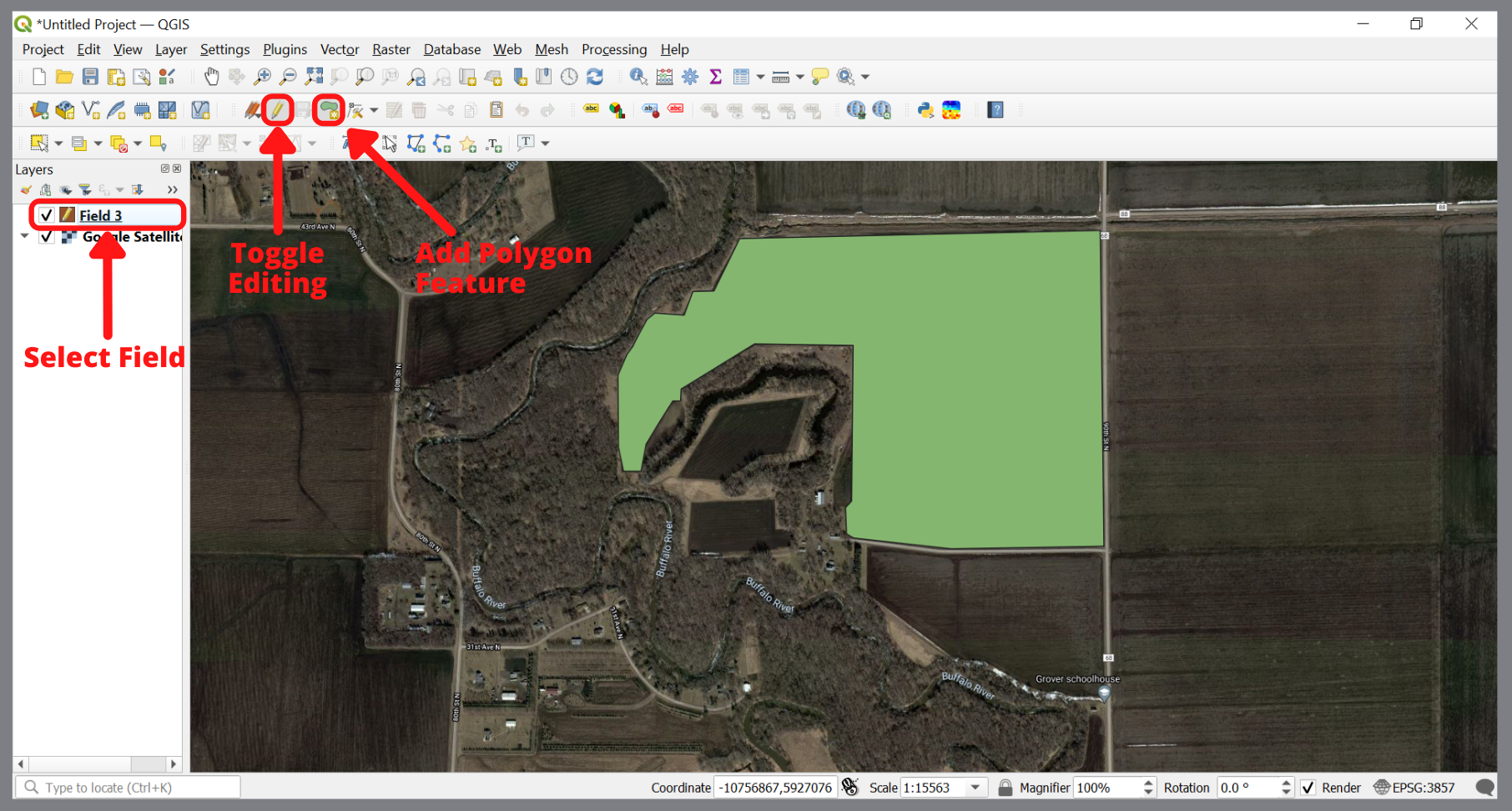Collapse the Google Satellite layer entry
This screenshot has height=811, width=1512.
(x=24, y=237)
